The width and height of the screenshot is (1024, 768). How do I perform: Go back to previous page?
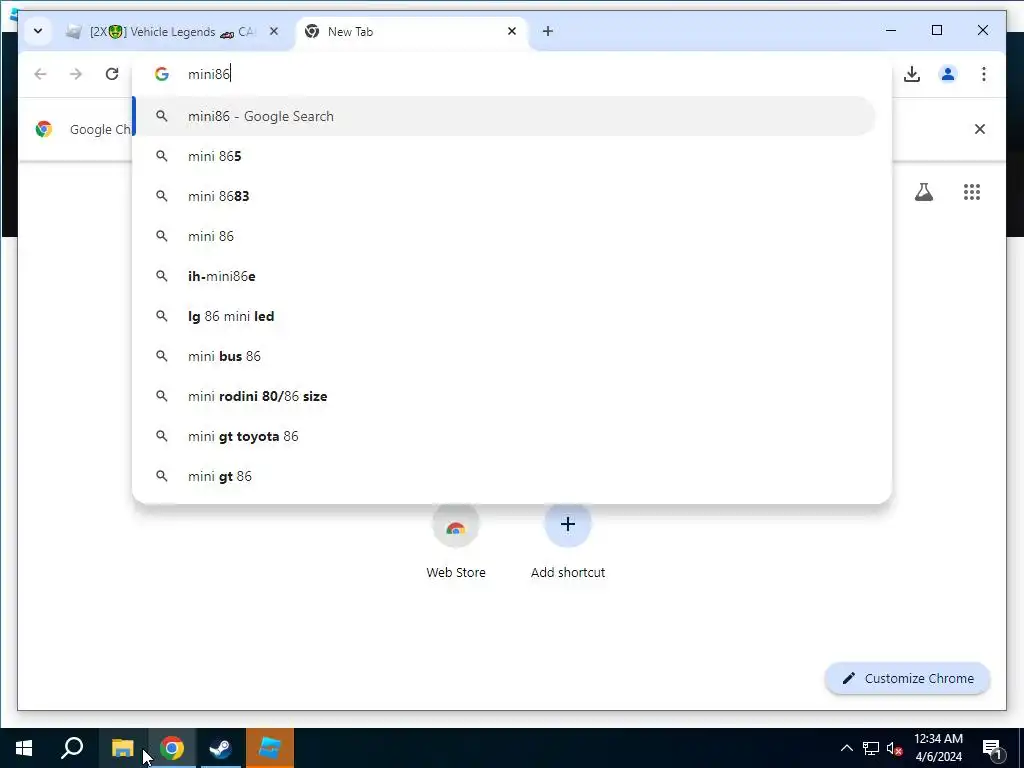coord(40,74)
